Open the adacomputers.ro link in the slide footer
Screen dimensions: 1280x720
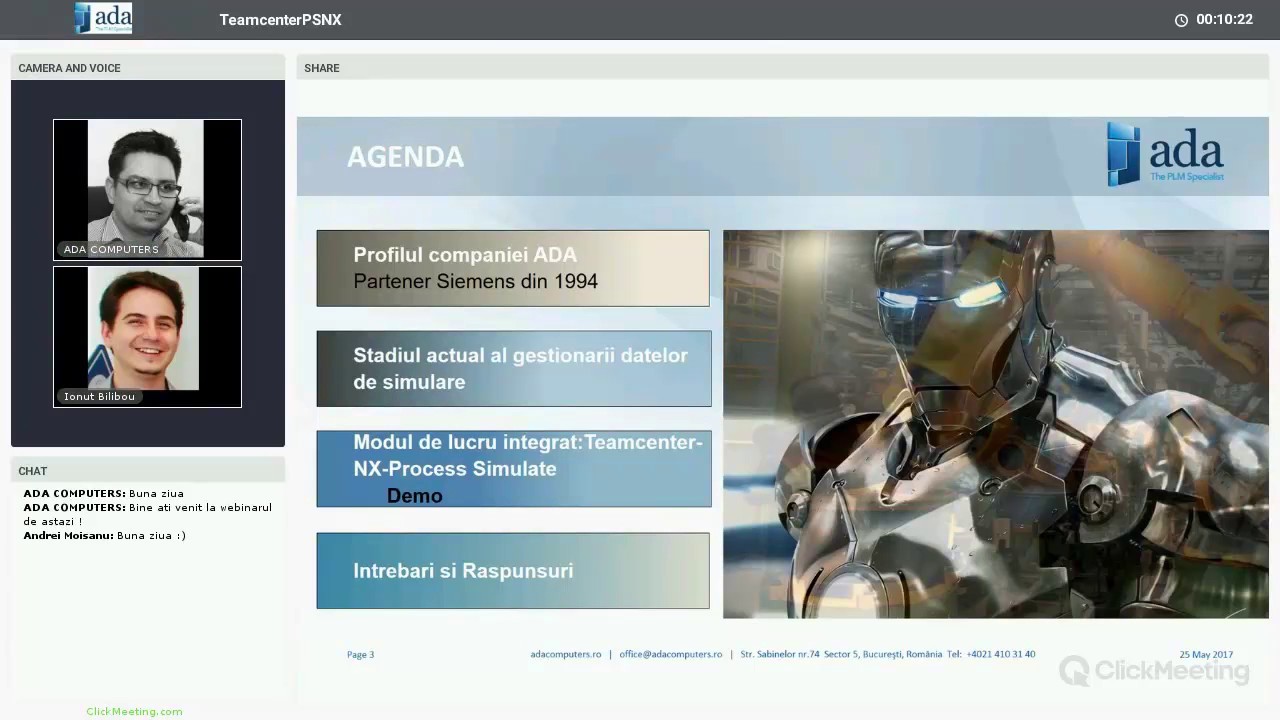tap(566, 654)
